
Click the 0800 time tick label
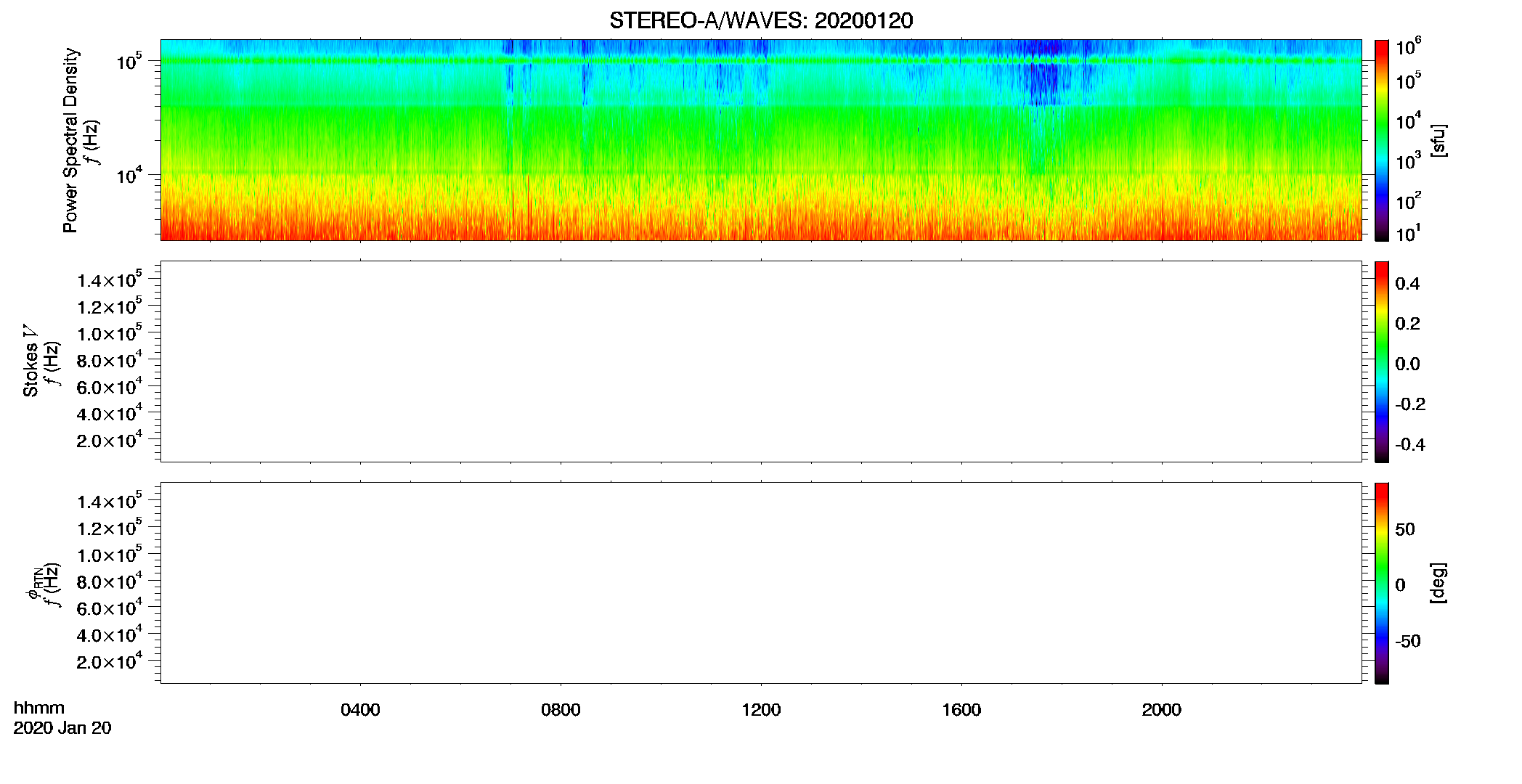(561, 710)
